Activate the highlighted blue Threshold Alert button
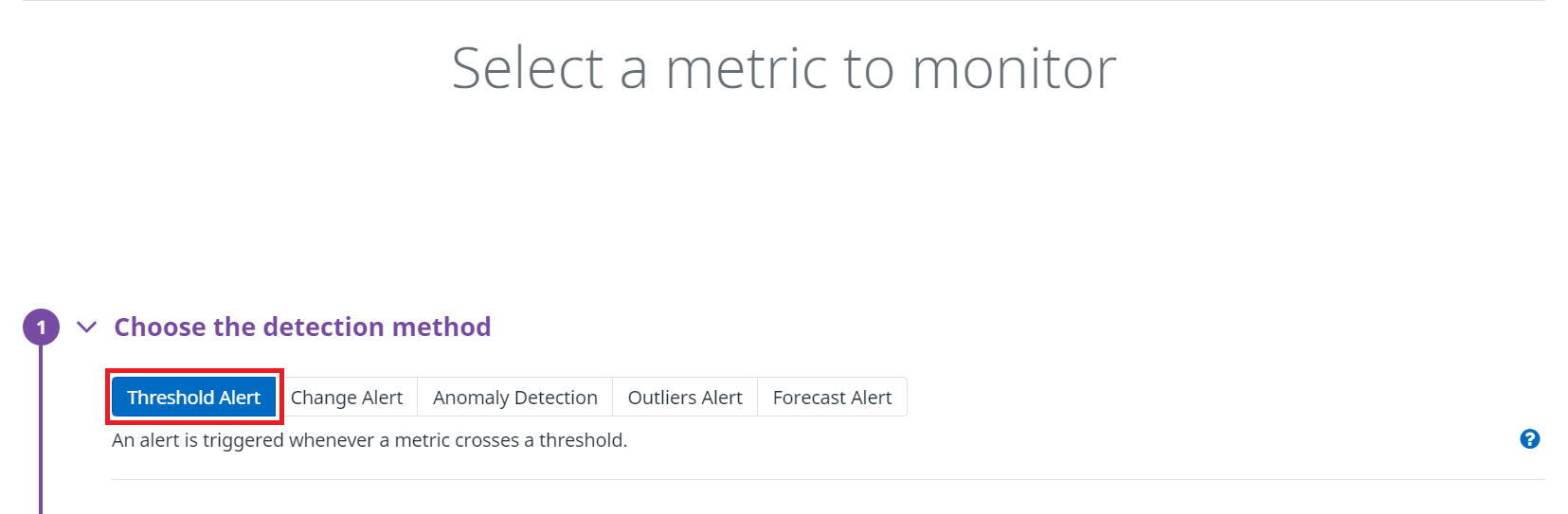The image size is (1568, 514). click(193, 398)
